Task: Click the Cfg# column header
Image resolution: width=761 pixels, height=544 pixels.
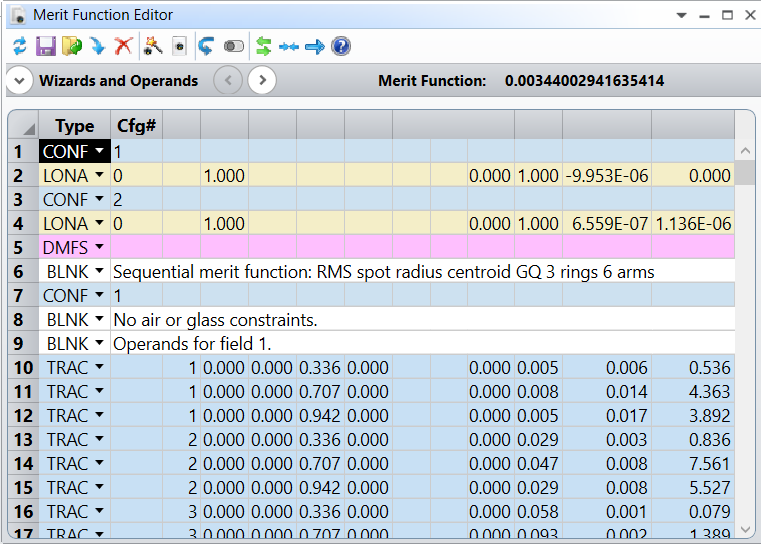Action: [136, 126]
